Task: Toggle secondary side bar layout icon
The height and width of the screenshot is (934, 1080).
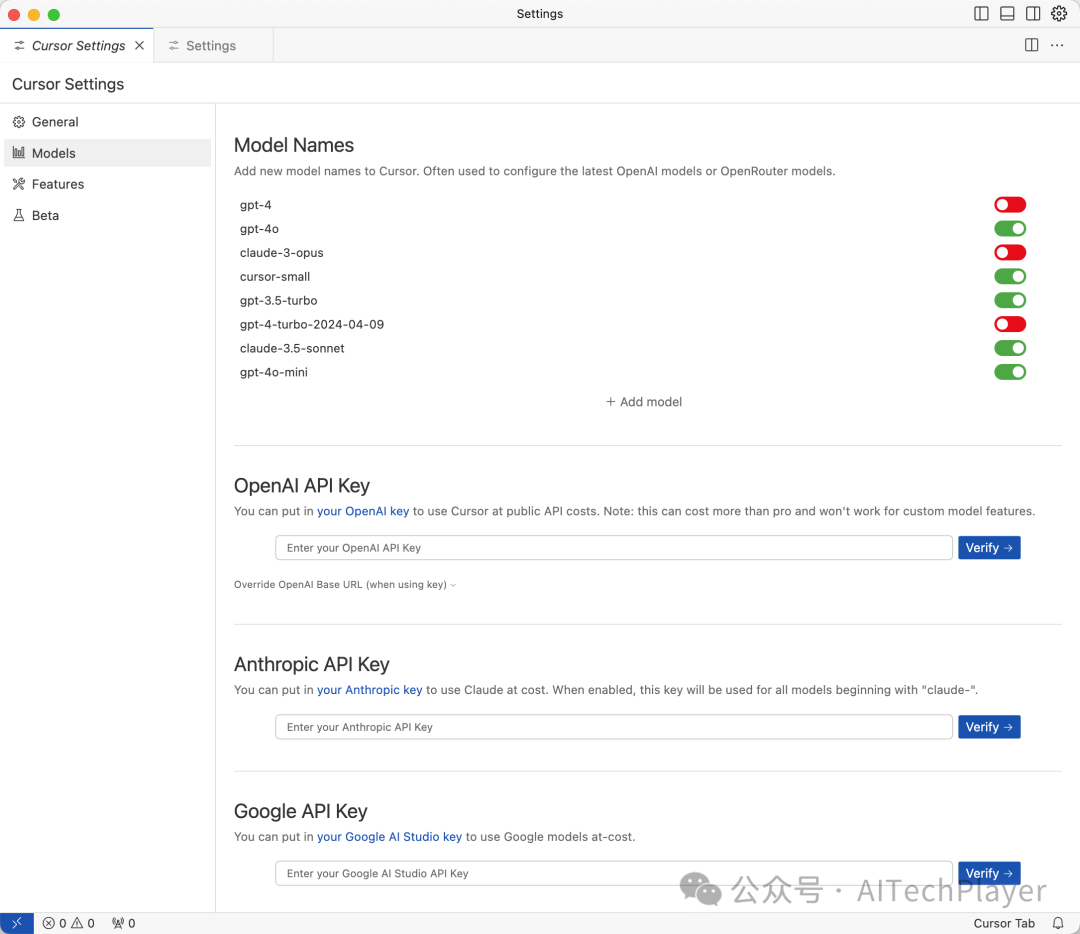Action: (1033, 14)
